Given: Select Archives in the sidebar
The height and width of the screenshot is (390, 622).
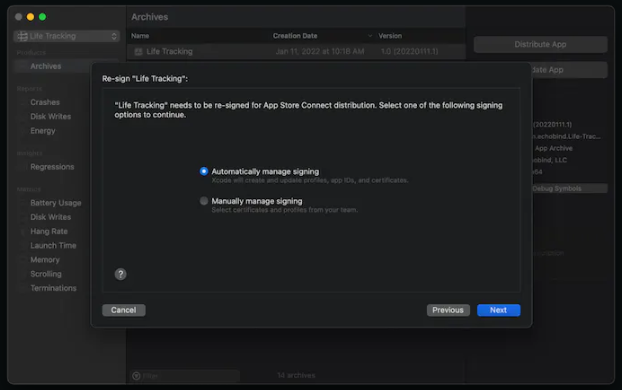Looking at the screenshot, I should (46, 66).
